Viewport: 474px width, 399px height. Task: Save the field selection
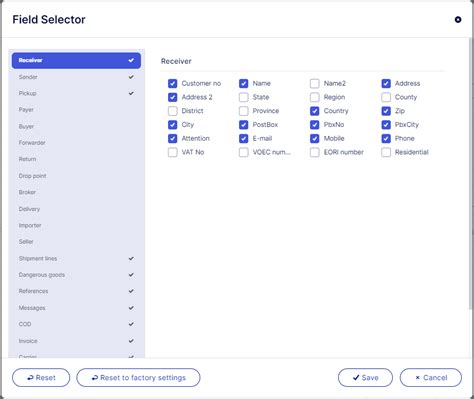coord(365,378)
